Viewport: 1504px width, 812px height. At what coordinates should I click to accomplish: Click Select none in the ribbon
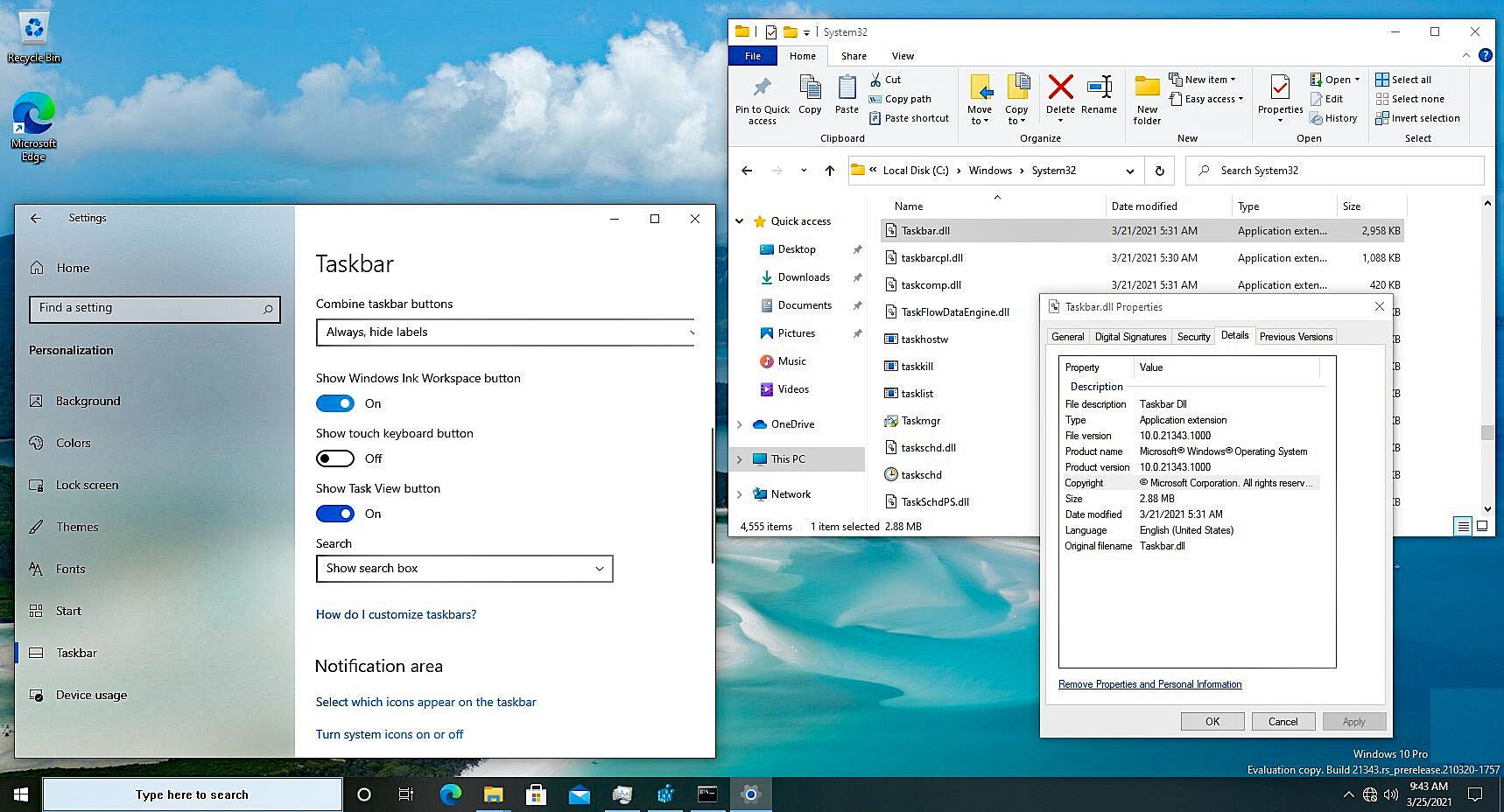pyautogui.click(x=1409, y=99)
